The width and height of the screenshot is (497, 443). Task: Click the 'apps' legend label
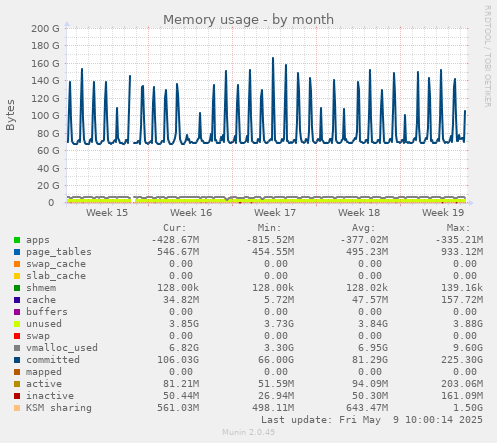(38, 240)
